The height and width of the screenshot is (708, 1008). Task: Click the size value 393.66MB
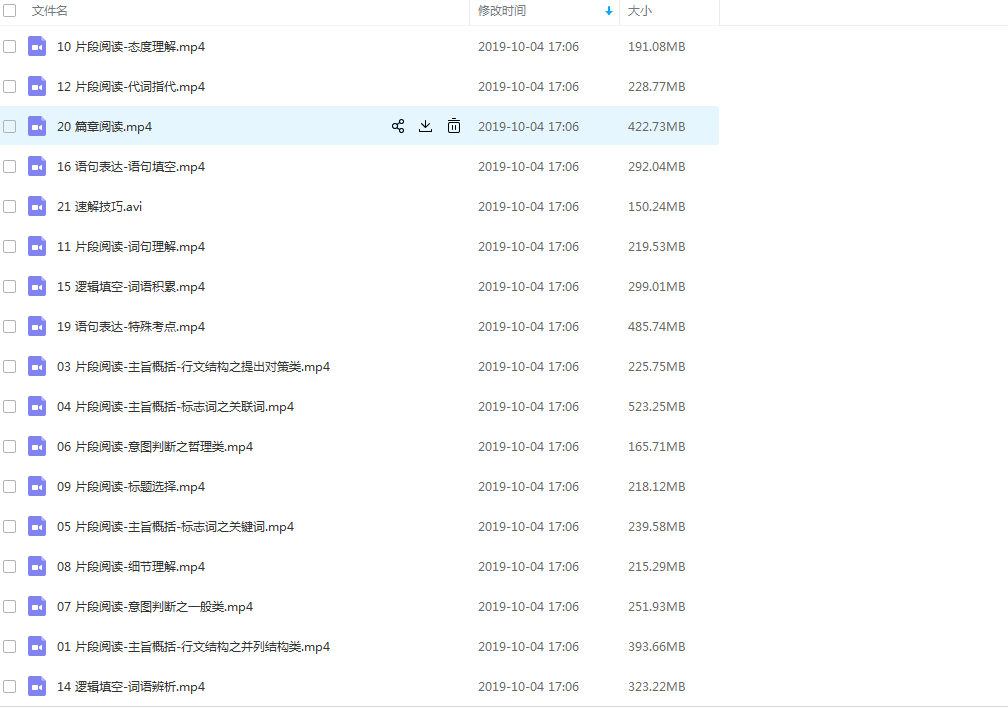(656, 646)
